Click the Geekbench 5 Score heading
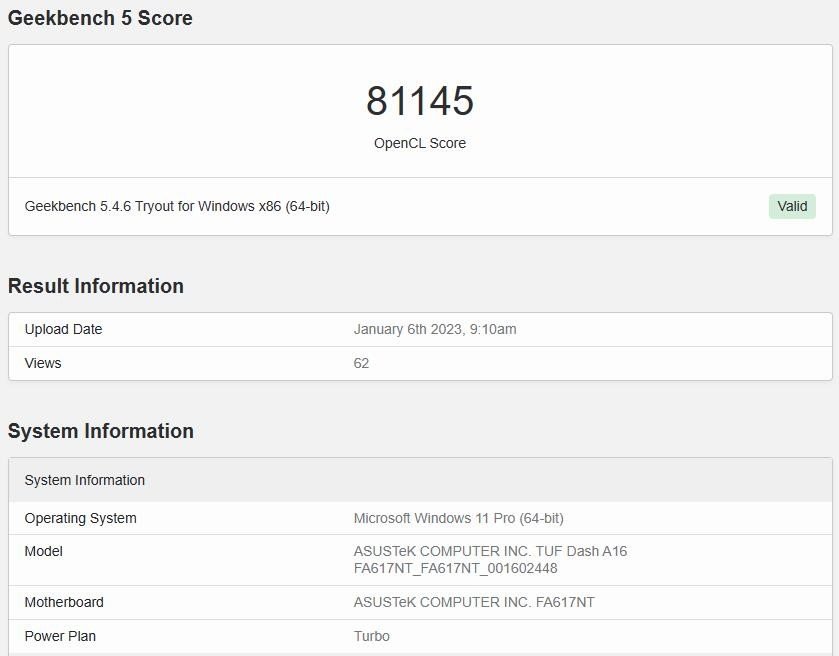839x656 pixels. tap(100, 18)
